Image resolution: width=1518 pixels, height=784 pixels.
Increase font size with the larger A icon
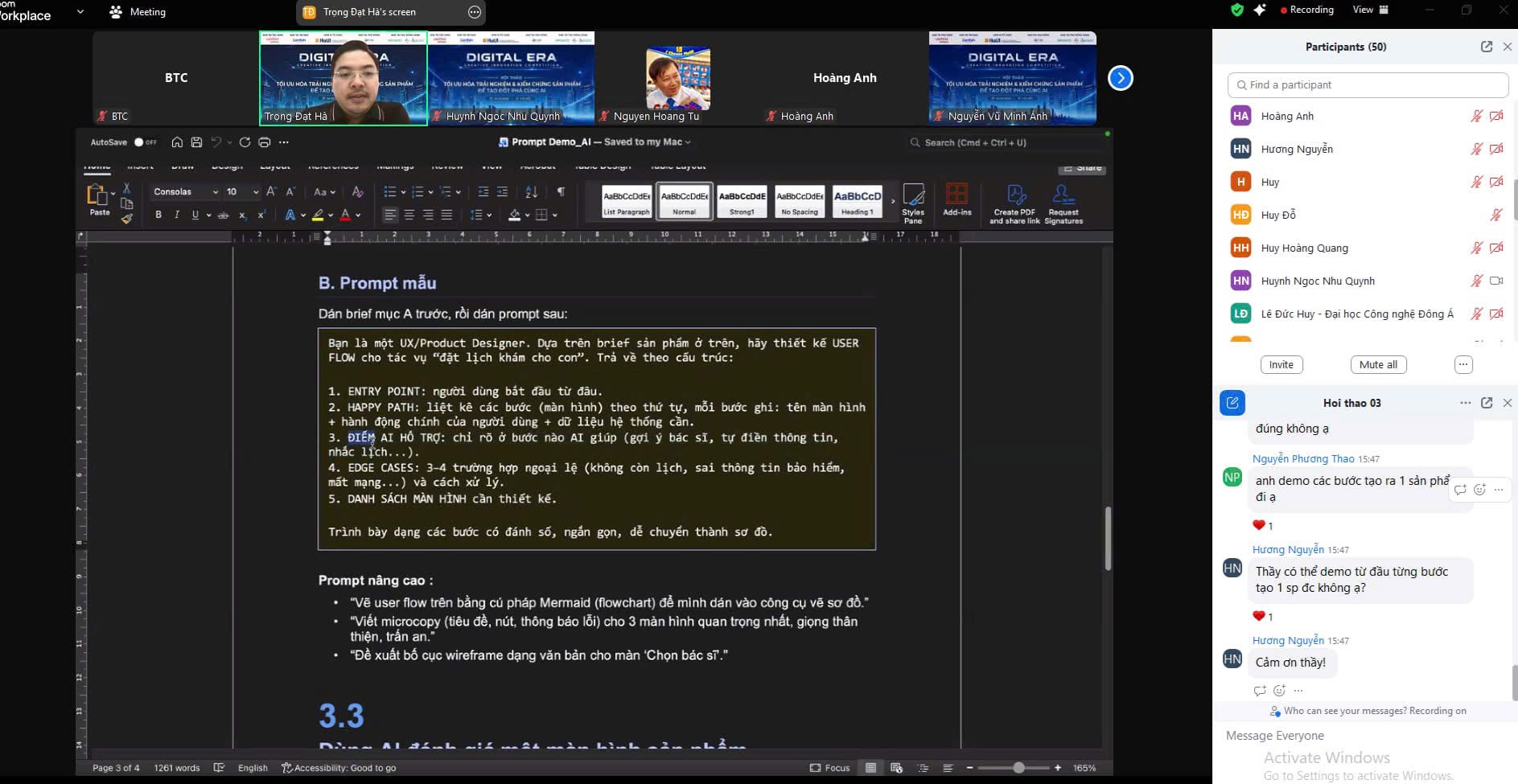click(271, 191)
